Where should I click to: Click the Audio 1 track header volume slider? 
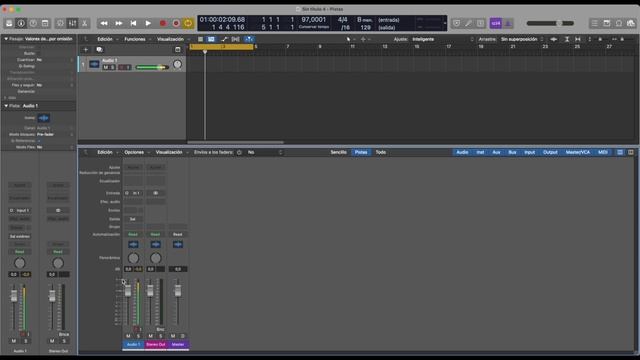152,67
